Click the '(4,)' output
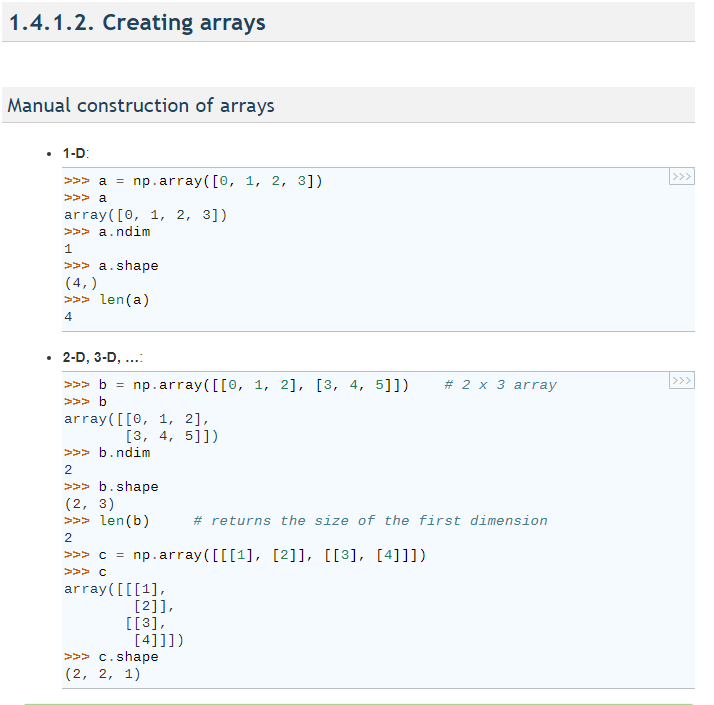 [81, 283]
